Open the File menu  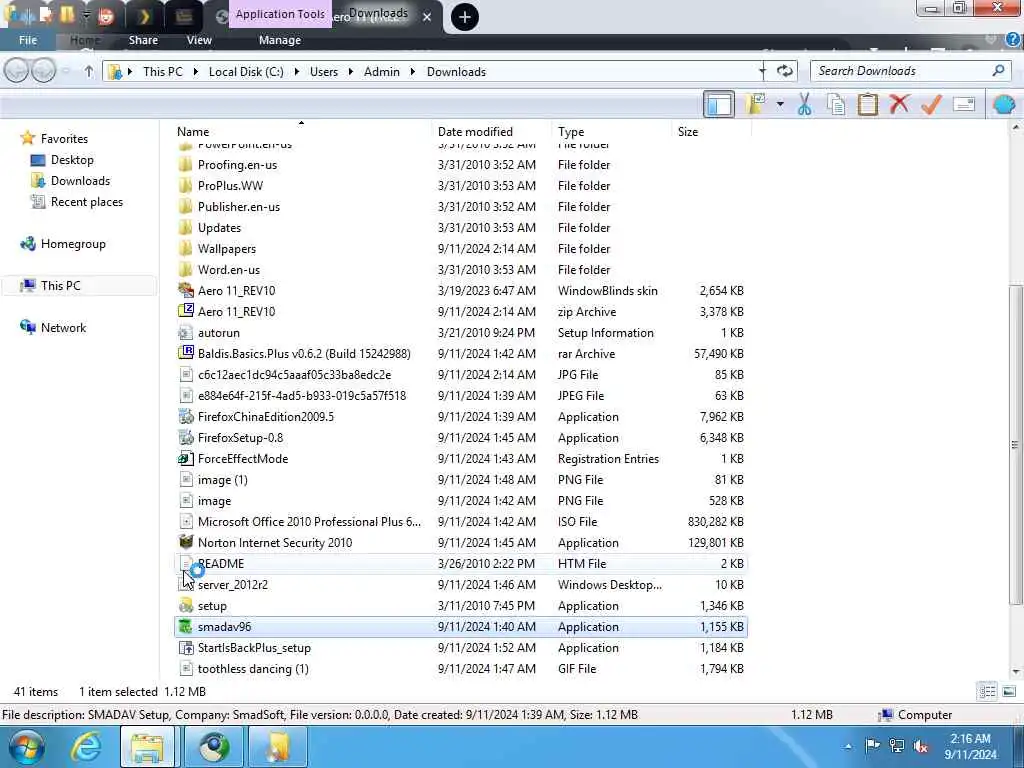tap(28, 40)
